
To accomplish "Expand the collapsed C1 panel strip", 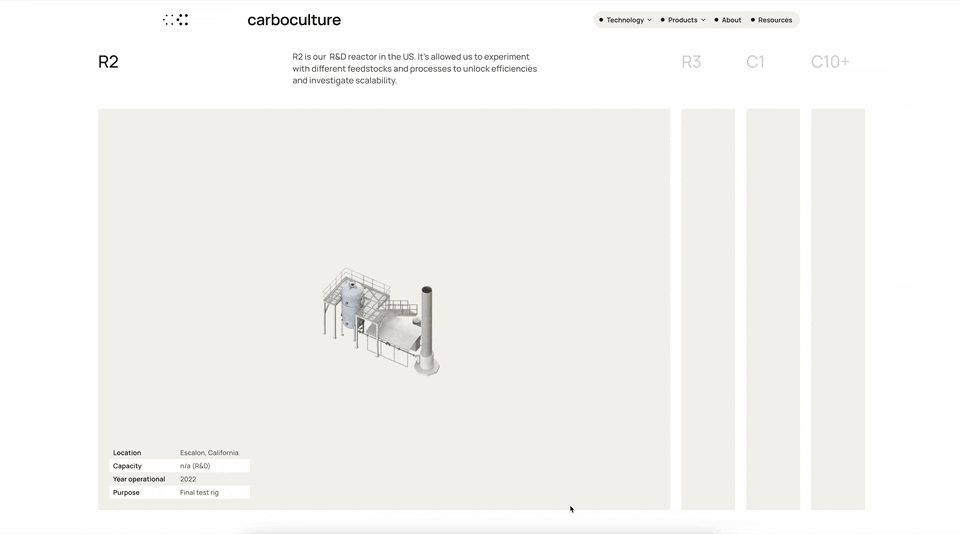I will click(x=773, y=309).
